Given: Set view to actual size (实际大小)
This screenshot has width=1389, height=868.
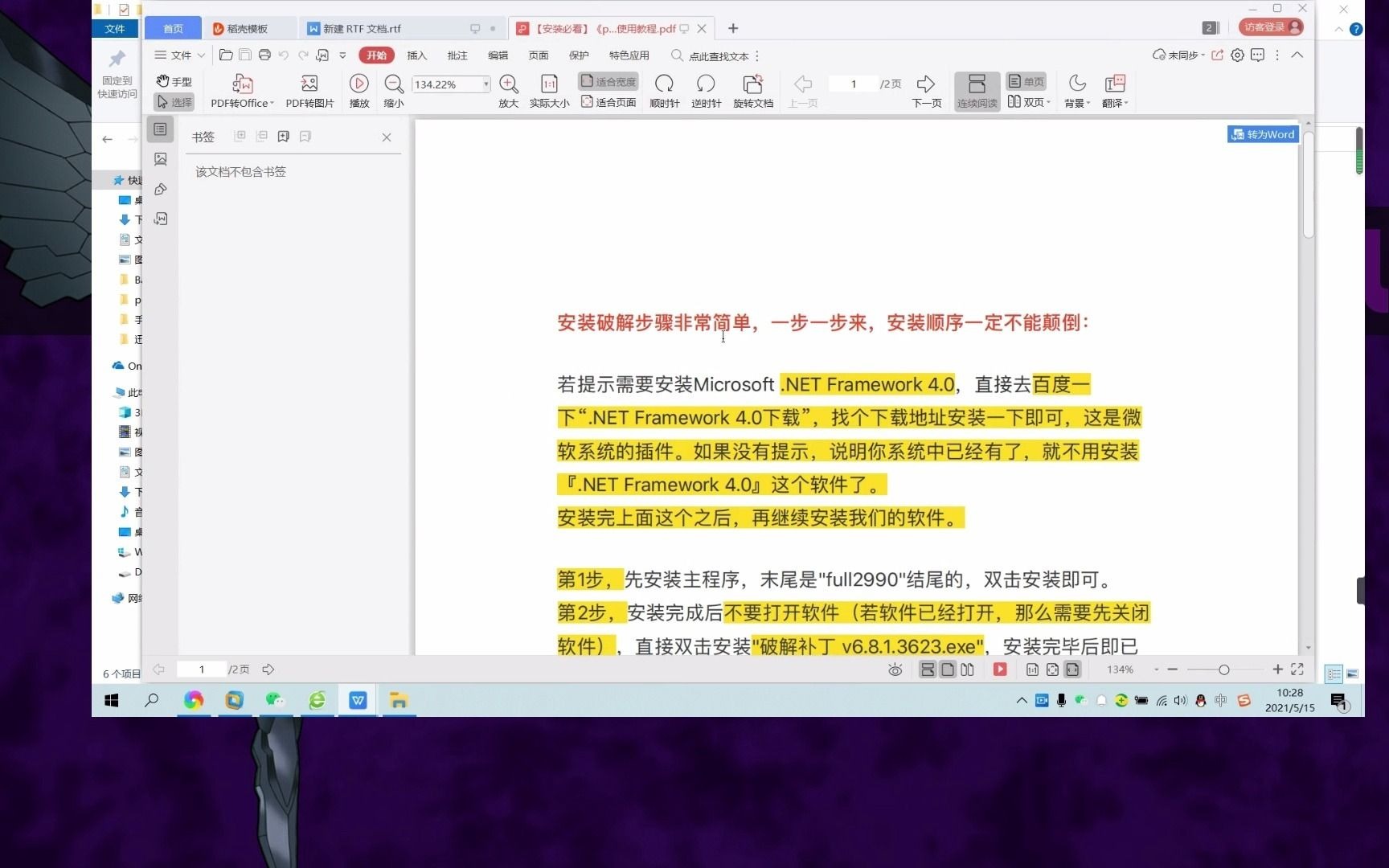Looking at the screenshot, I should pyautogui.click(x=549, y=91).
